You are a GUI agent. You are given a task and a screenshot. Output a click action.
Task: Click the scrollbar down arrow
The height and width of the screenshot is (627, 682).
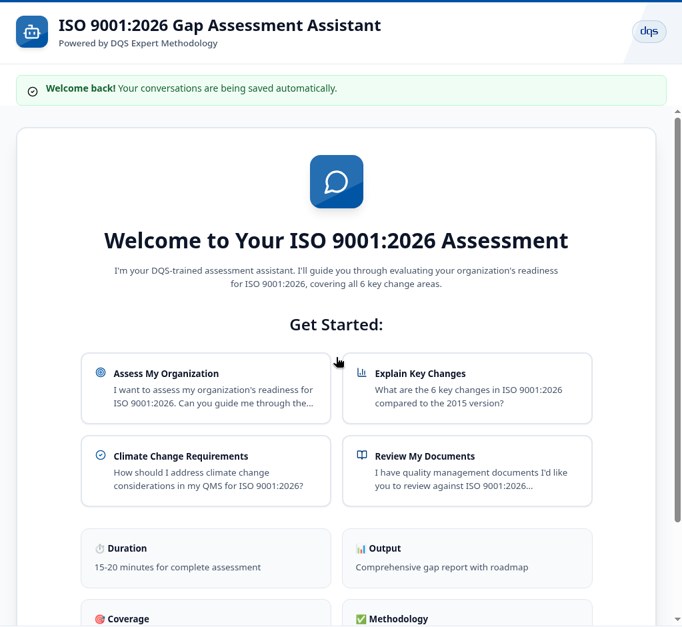click(x=677, y=619)
